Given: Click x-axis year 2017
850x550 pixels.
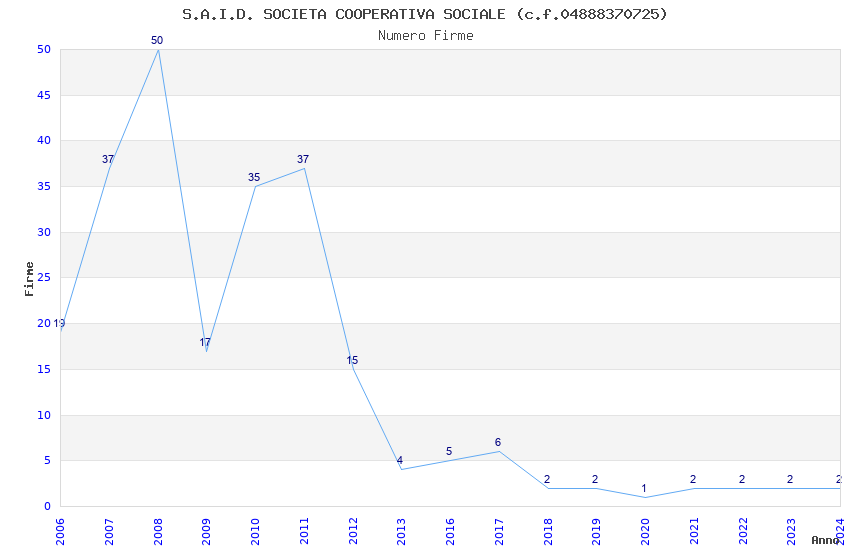Looking at the screenshot, I should click(499, 532).
